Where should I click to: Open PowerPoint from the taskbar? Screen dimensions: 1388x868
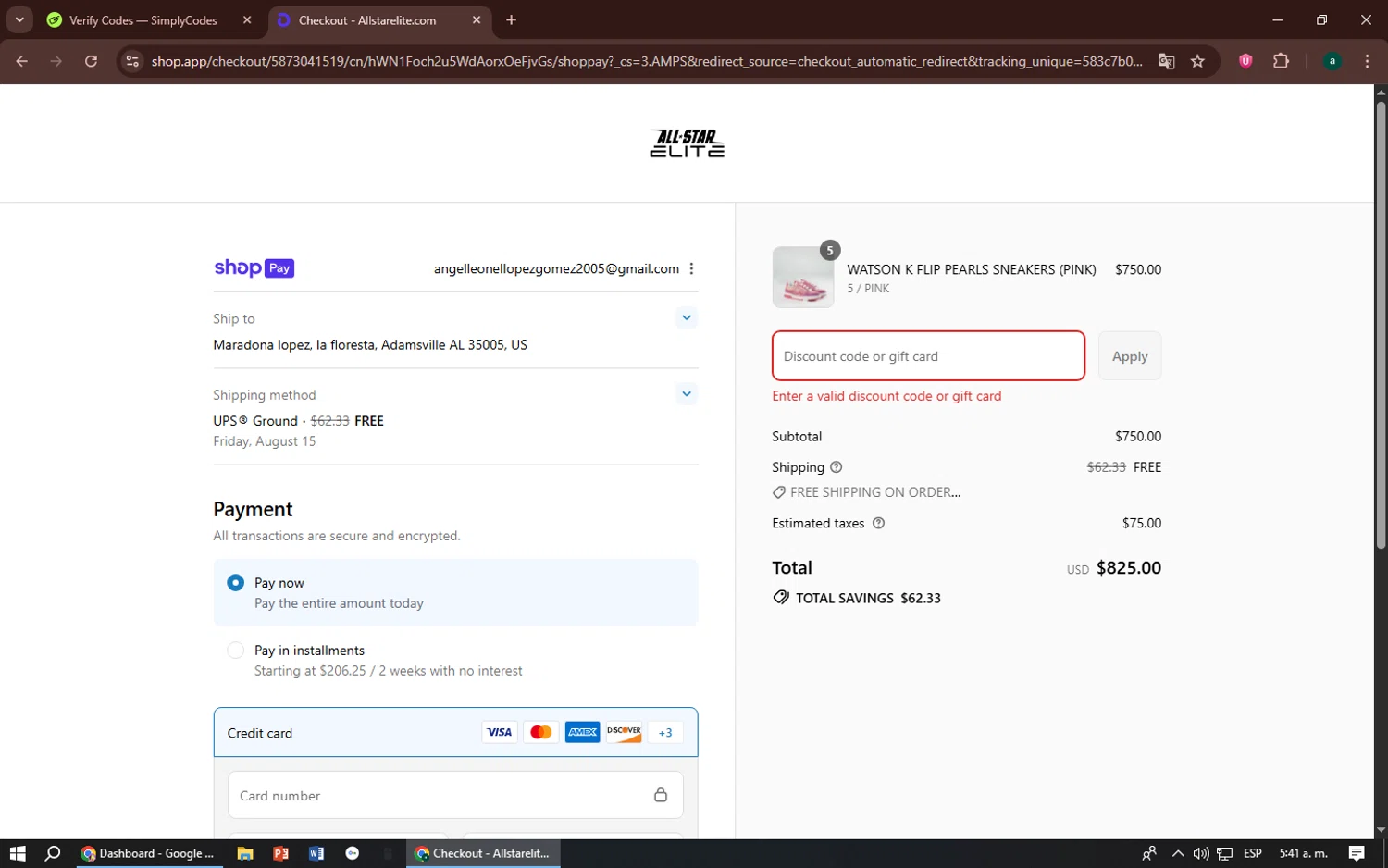[x=280, y=853]
